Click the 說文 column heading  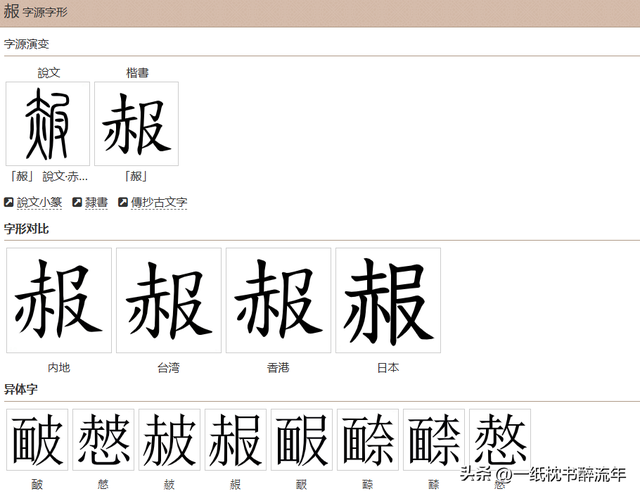pos(49,73)
